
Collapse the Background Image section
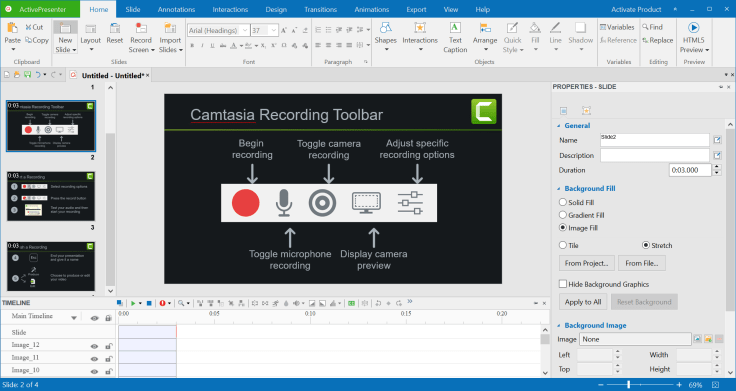click(x=559, y=325)
